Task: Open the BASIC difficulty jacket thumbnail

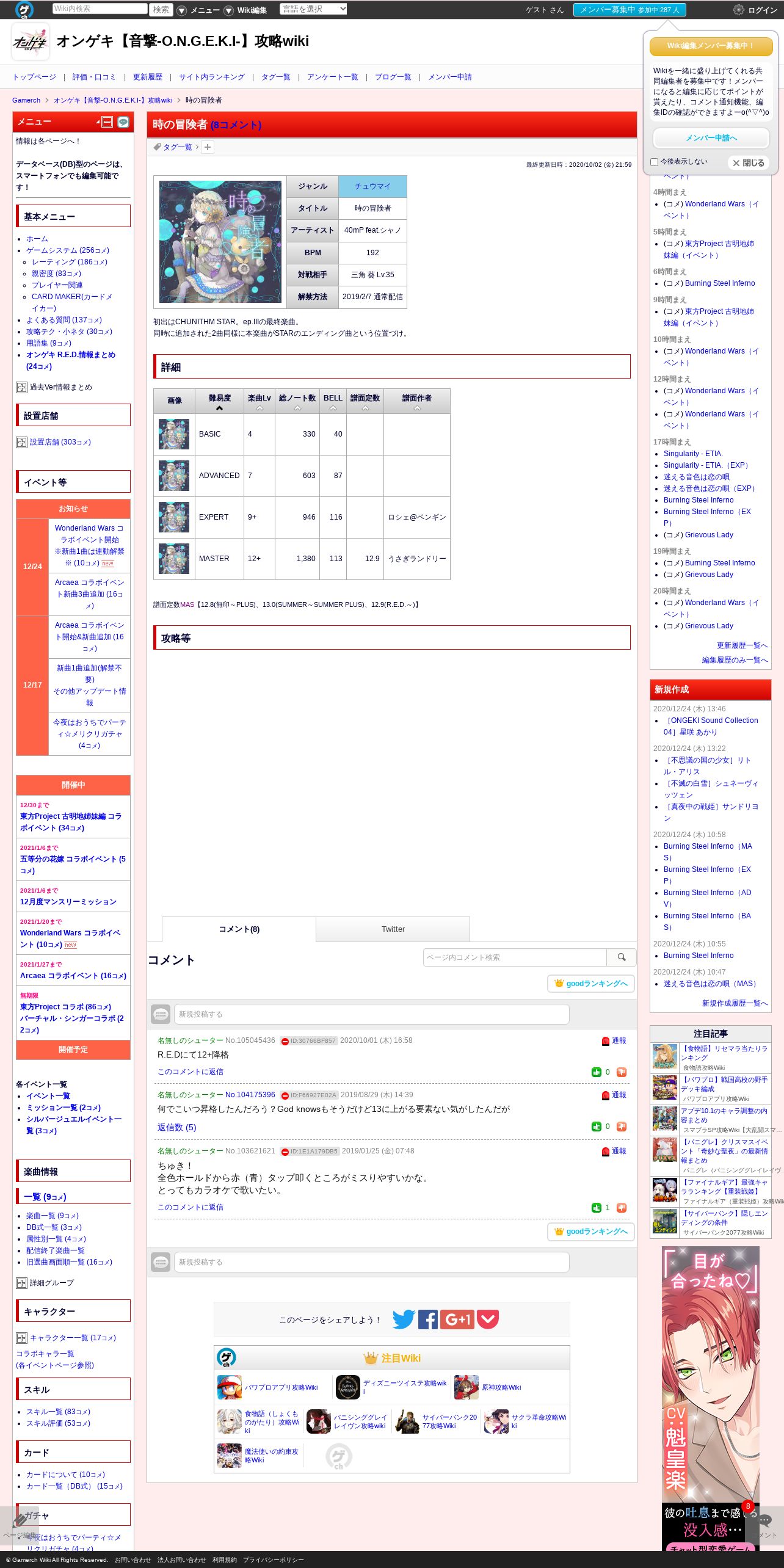Action: (x=174, y=434)
